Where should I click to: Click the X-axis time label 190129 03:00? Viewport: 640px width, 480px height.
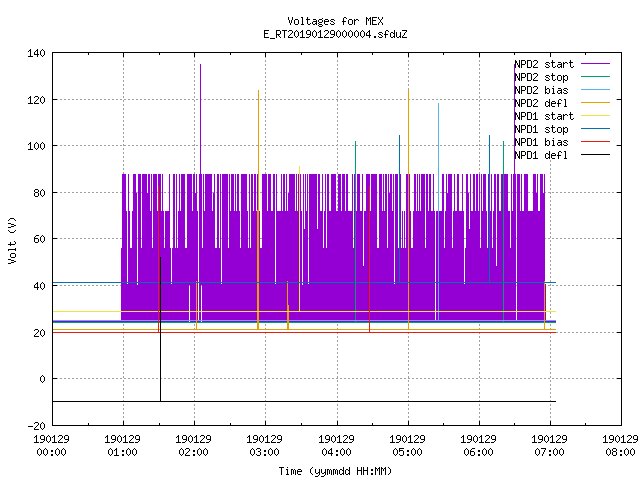point(264,446)
